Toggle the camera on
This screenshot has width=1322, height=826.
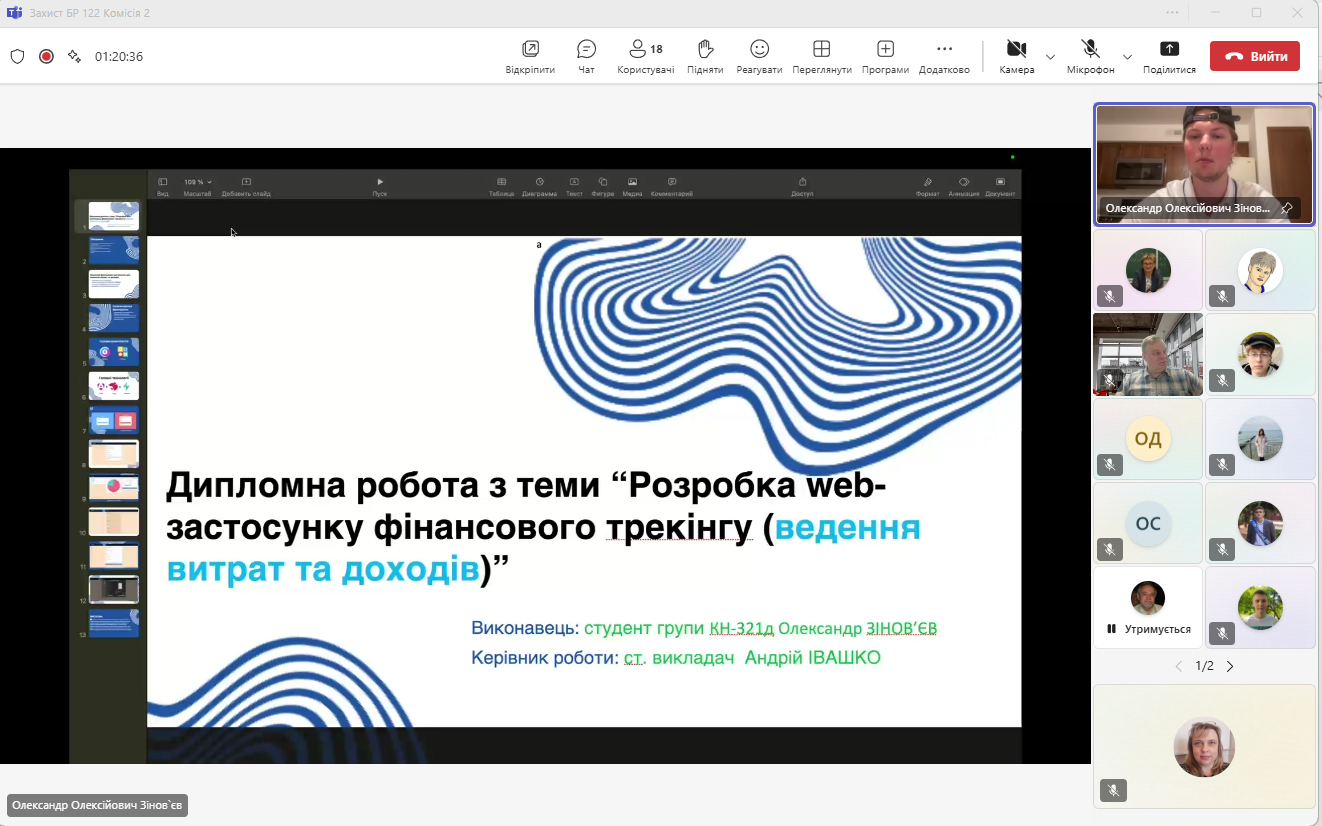coord(1016,56)
